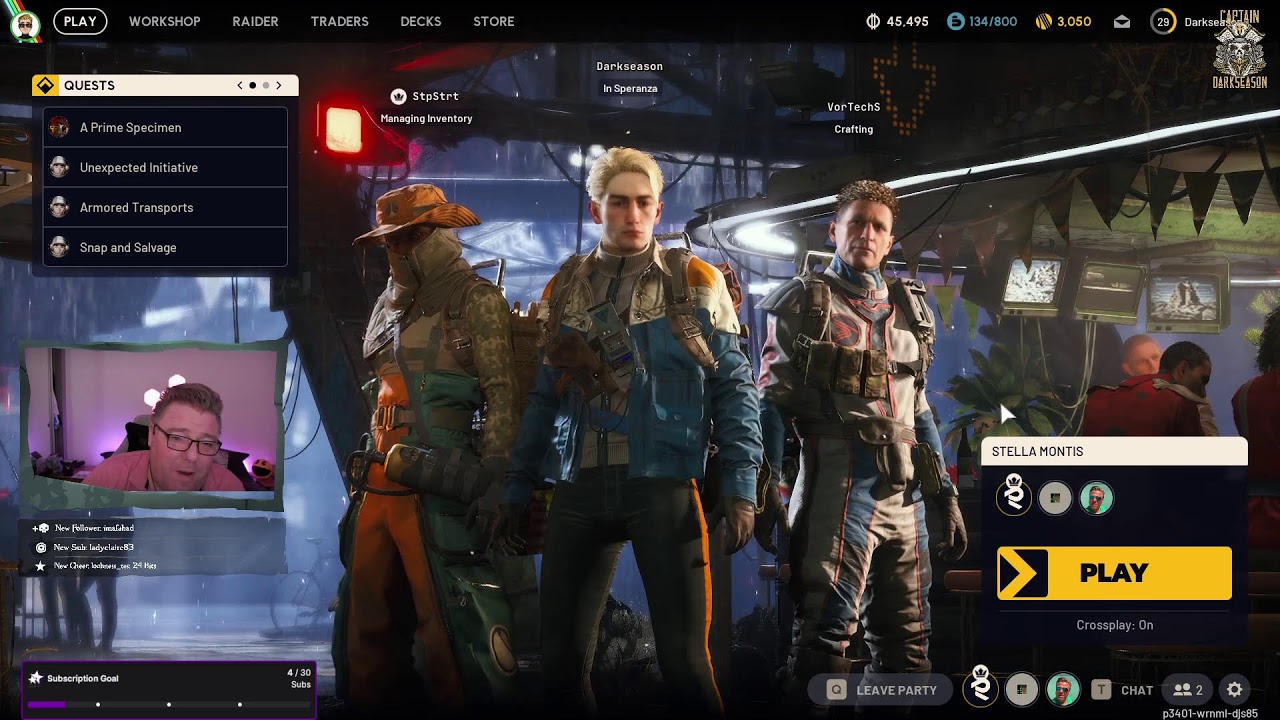Click trader portrait beside Unexpected Initiative
Viewport: 1280px width, 720px height.
(x=59, y=167)
